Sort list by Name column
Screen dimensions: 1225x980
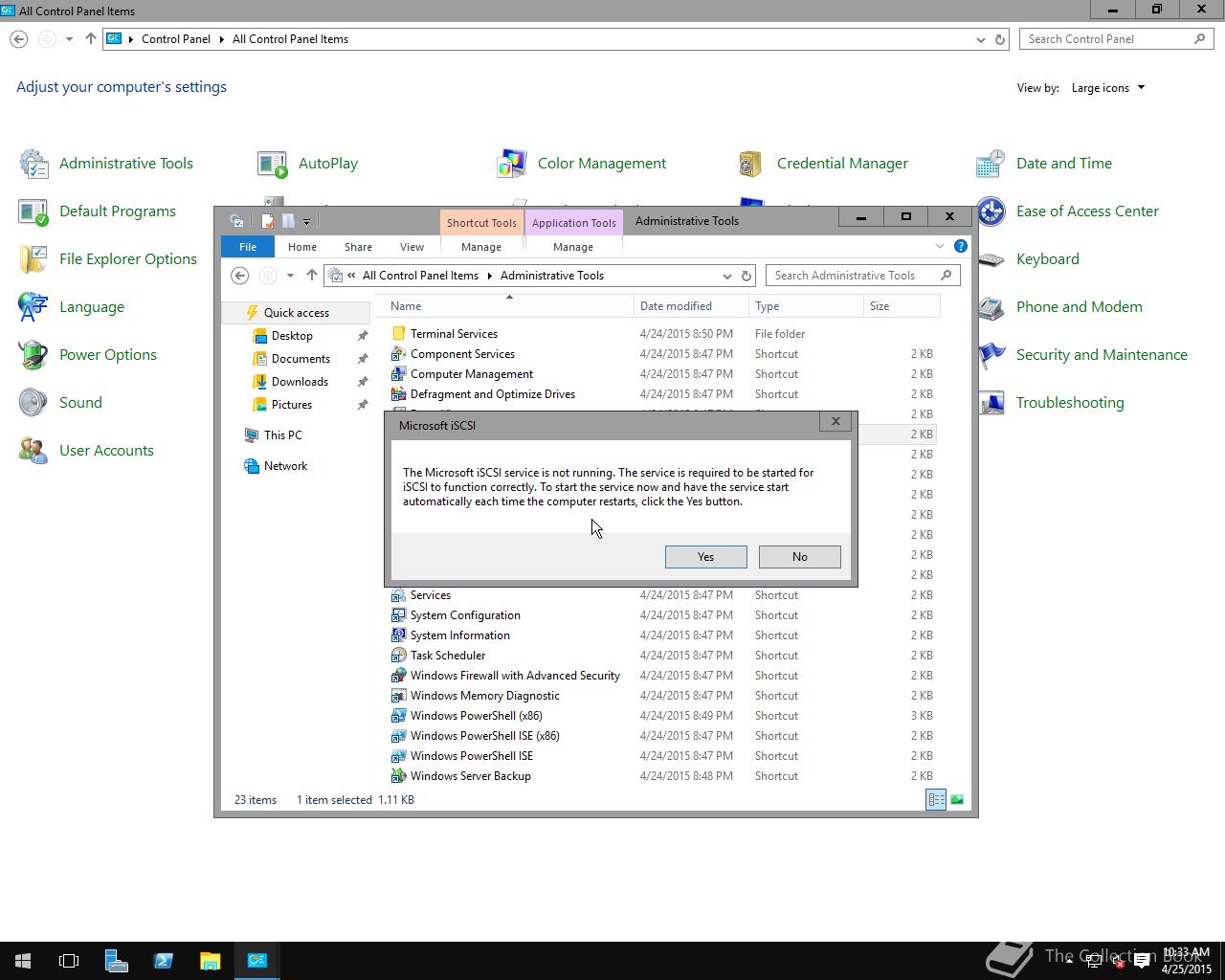(x=503, y=306)
